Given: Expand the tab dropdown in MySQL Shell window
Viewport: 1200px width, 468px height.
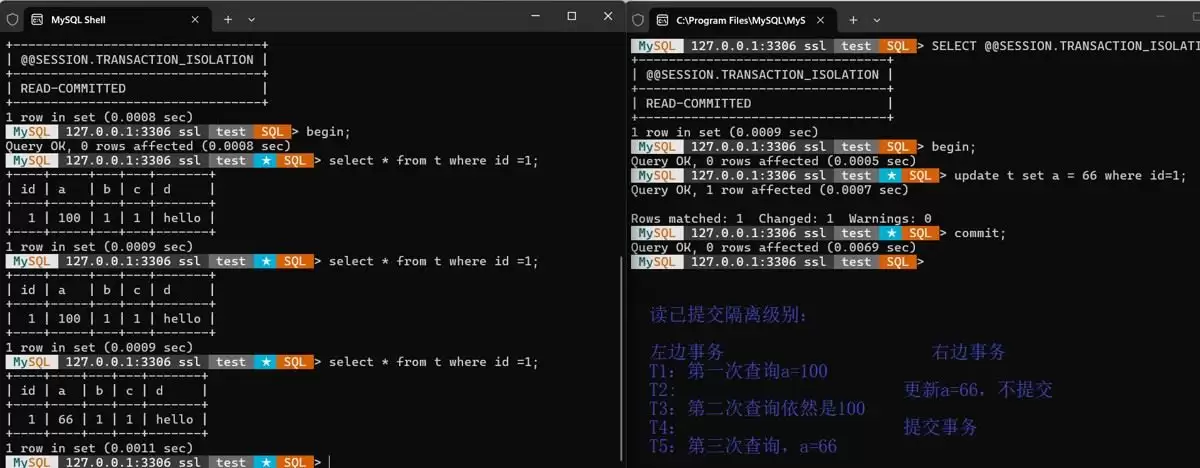Looking at the screenshot, I should pyautogui.click(x=251, y=19).
